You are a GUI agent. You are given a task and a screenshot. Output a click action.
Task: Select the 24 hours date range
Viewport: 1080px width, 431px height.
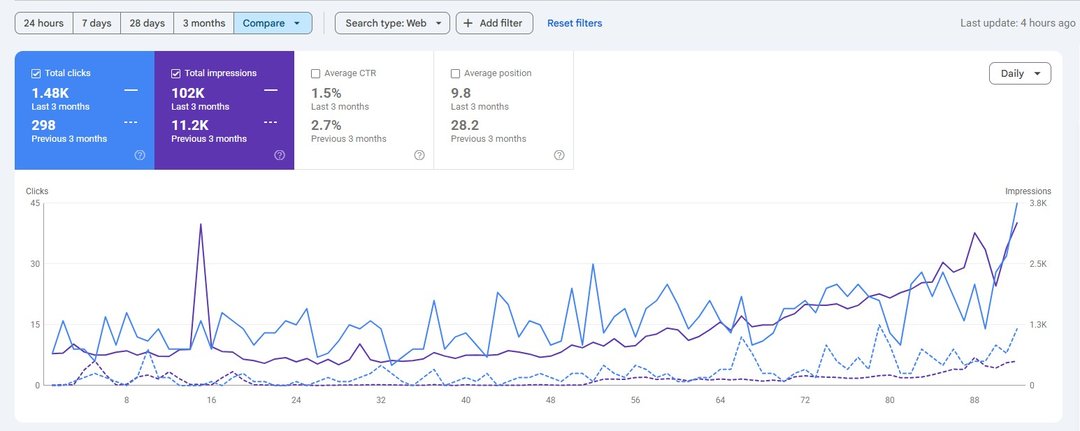(43, 23)
